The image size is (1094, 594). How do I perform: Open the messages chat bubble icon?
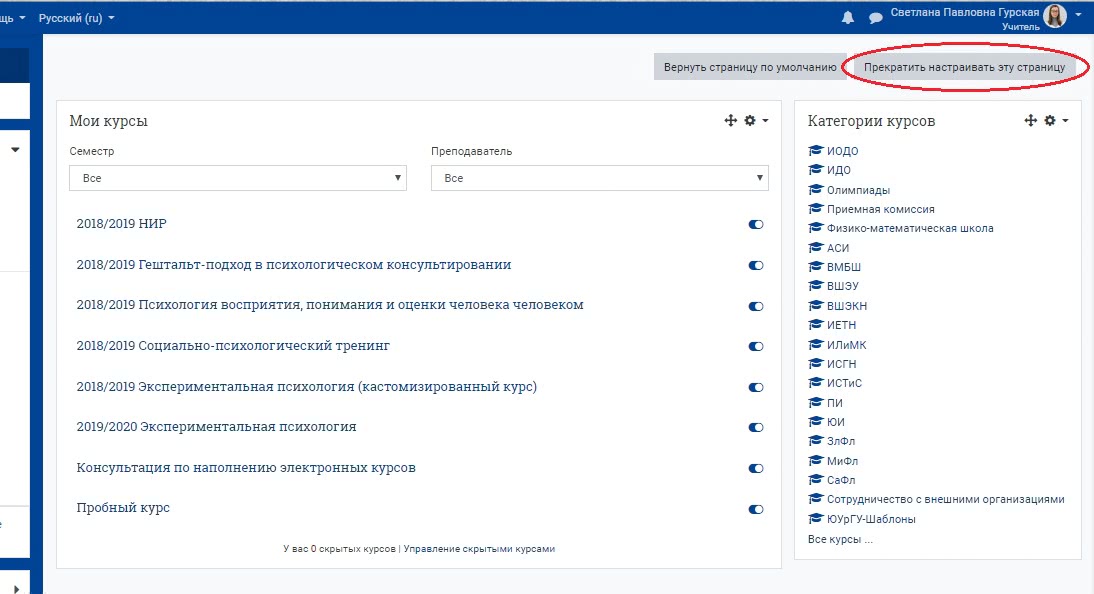pyautogui.click(x=875, y=18)
